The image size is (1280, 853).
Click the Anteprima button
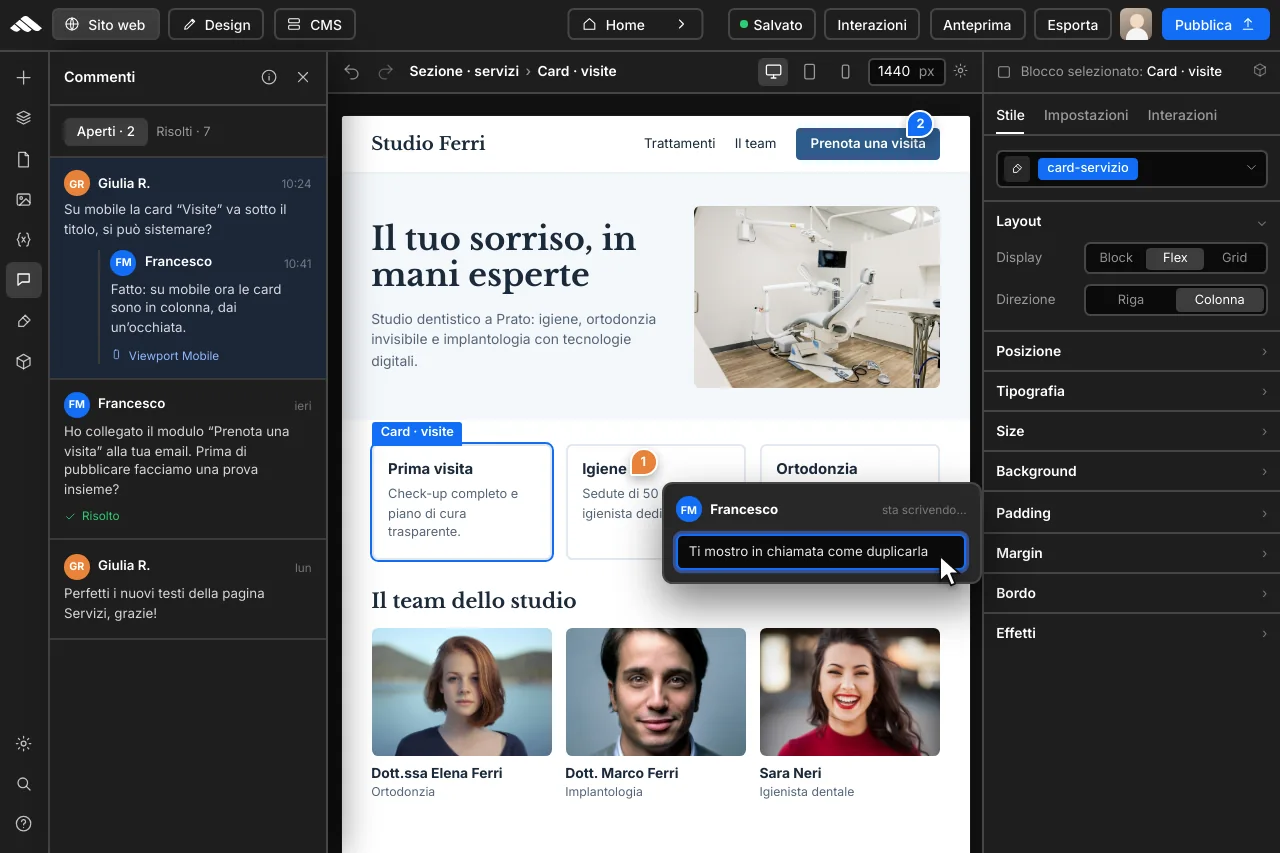[x=977, y=25]
